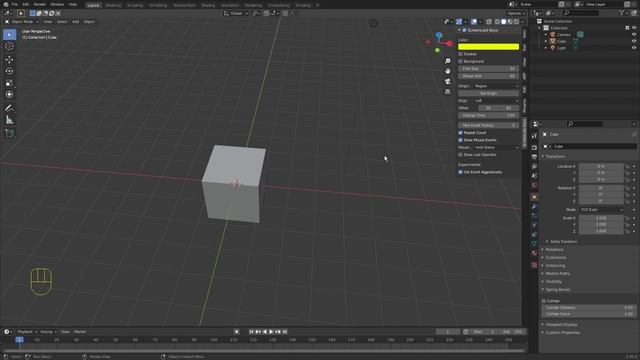Open the timeline Playback menu

coord(27,332)
